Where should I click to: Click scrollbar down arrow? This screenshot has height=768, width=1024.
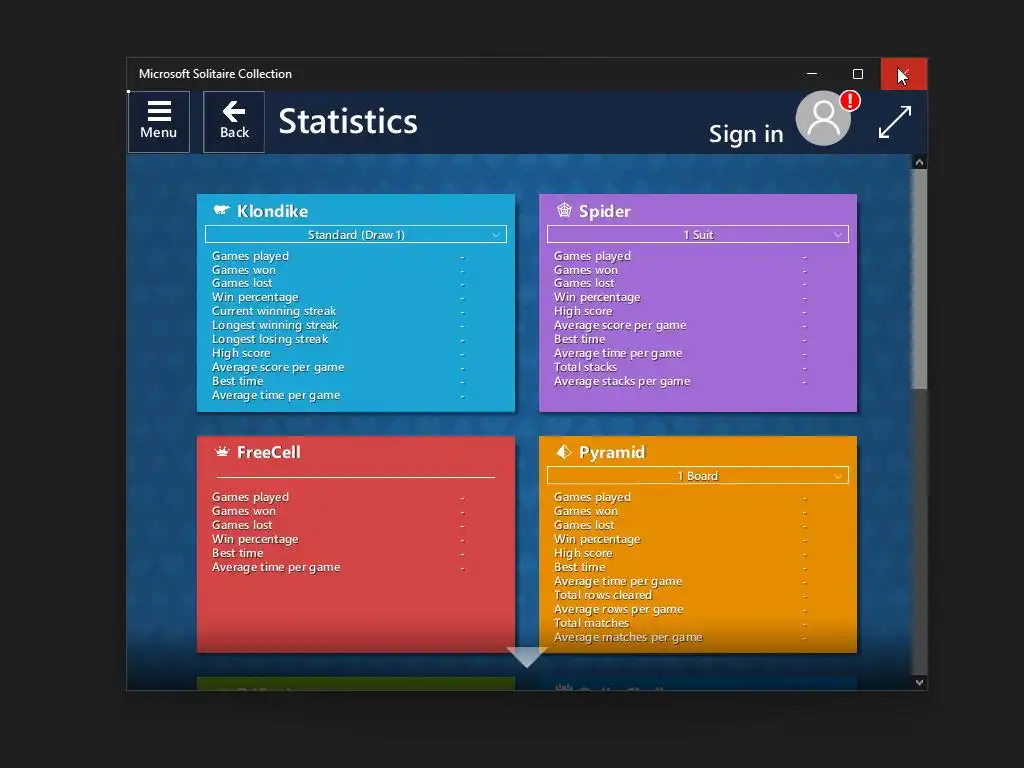click(x=920, y=682)
